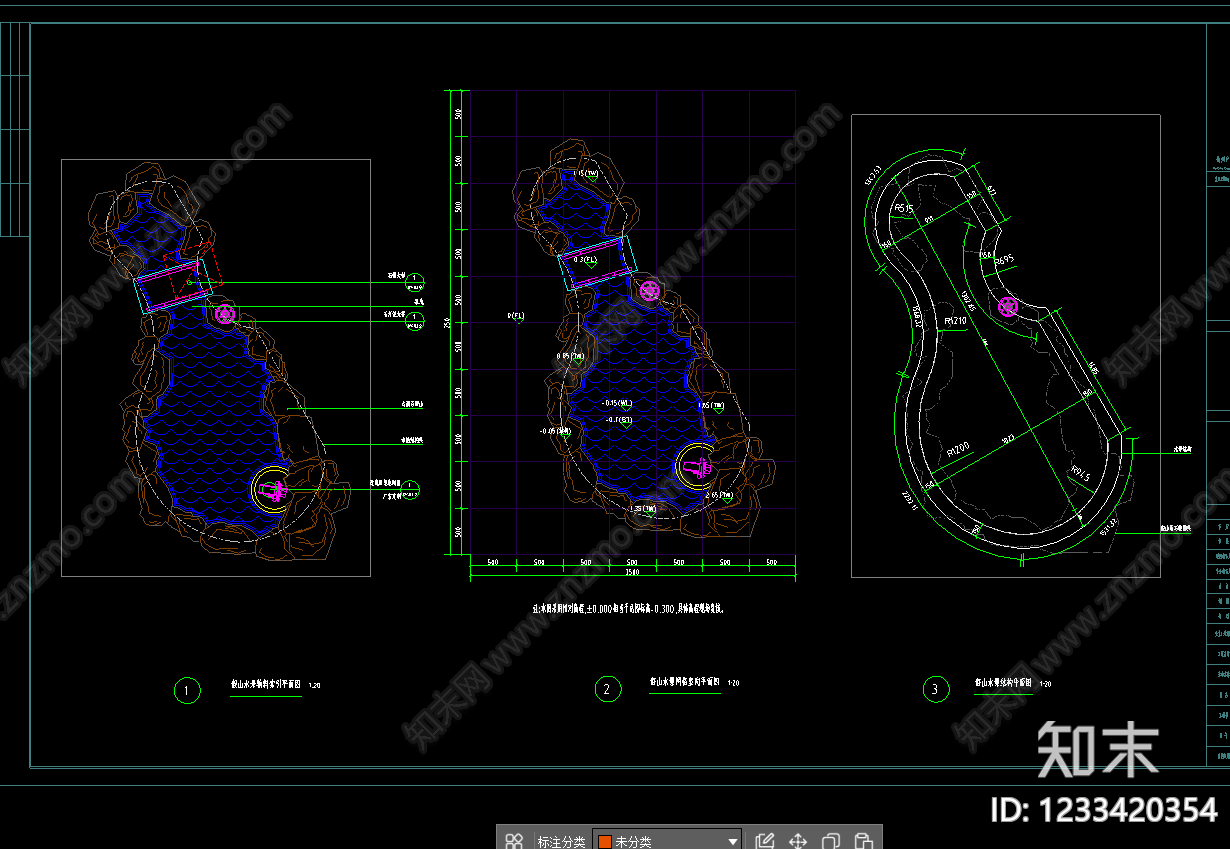1230x849 pixels.
Task: Select the R1200 radius dimension text
Action: [x=957, y=449]
